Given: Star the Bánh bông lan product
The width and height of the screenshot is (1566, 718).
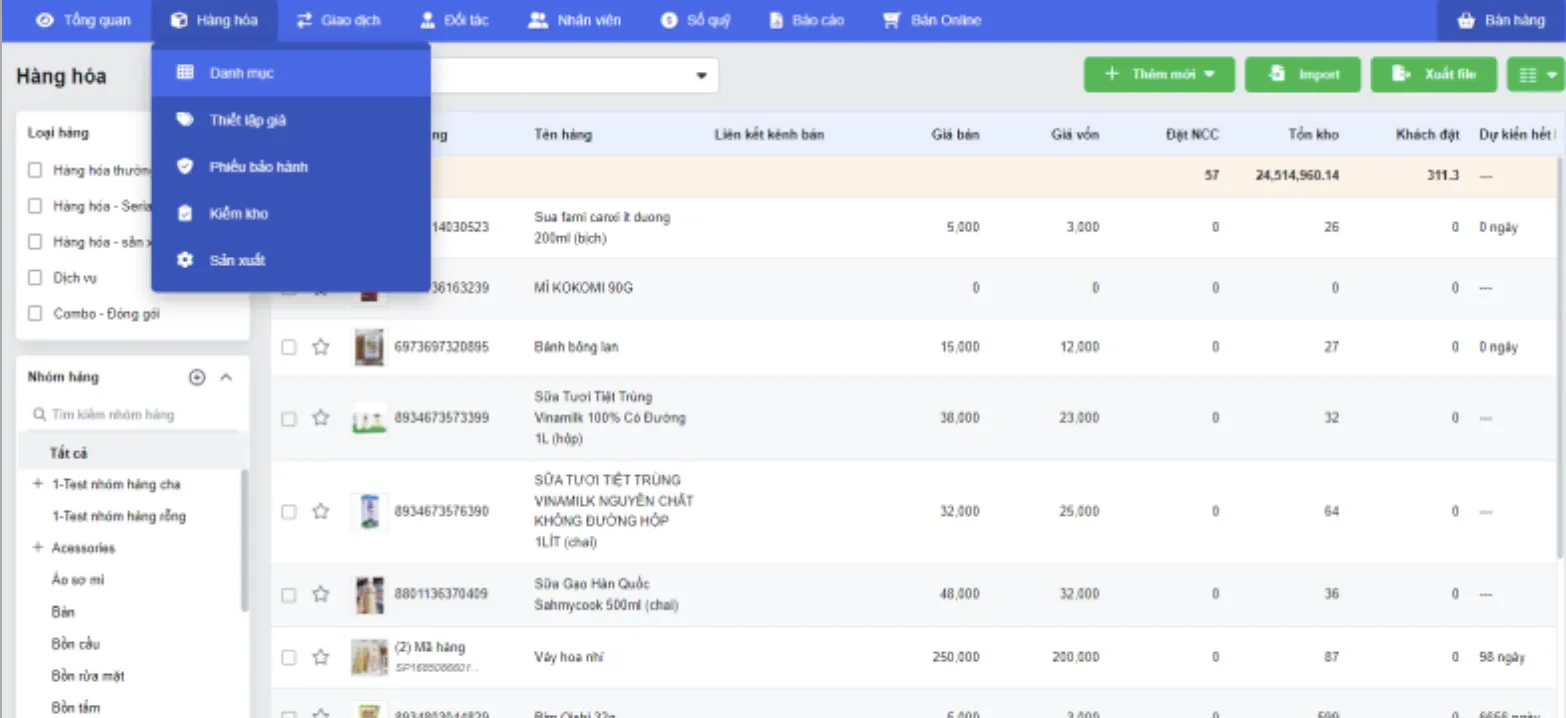Looking at the screenshot, I should point(320,347).
